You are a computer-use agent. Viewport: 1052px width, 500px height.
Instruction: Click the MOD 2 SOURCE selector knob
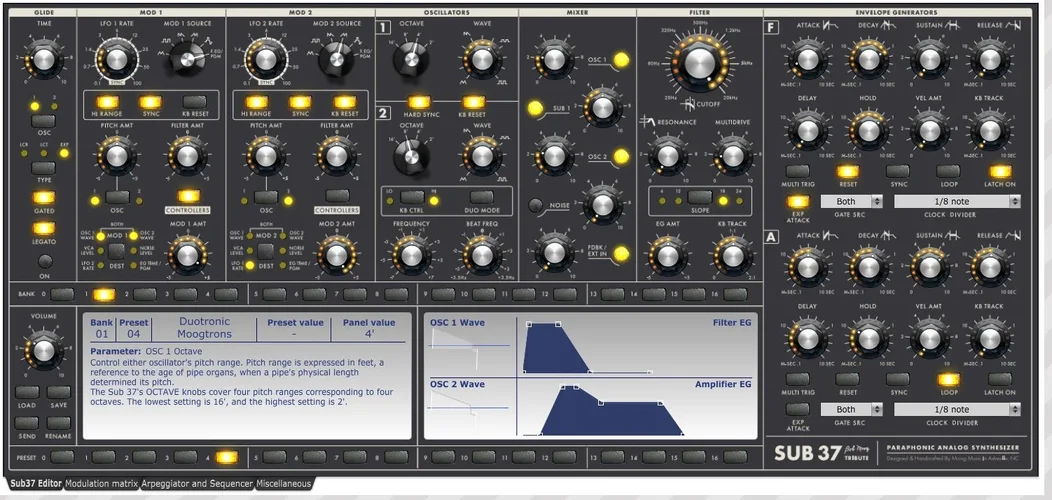point(335,60)
